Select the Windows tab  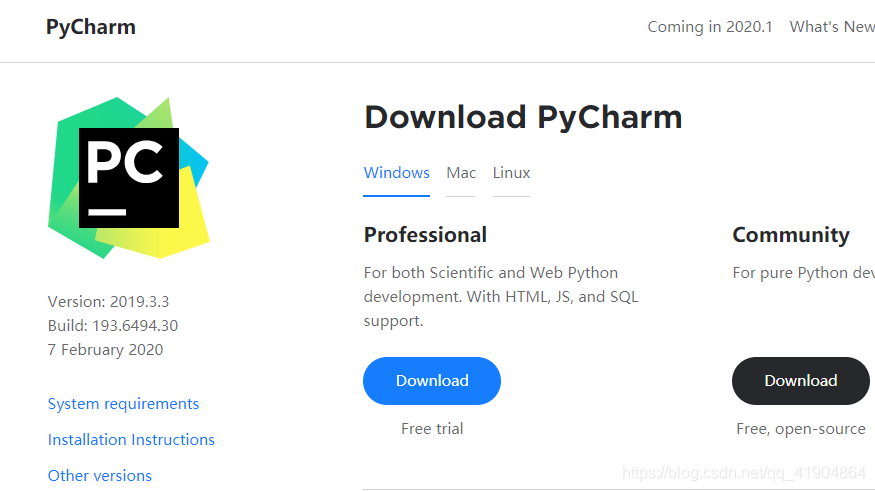[x=396, y=173]
